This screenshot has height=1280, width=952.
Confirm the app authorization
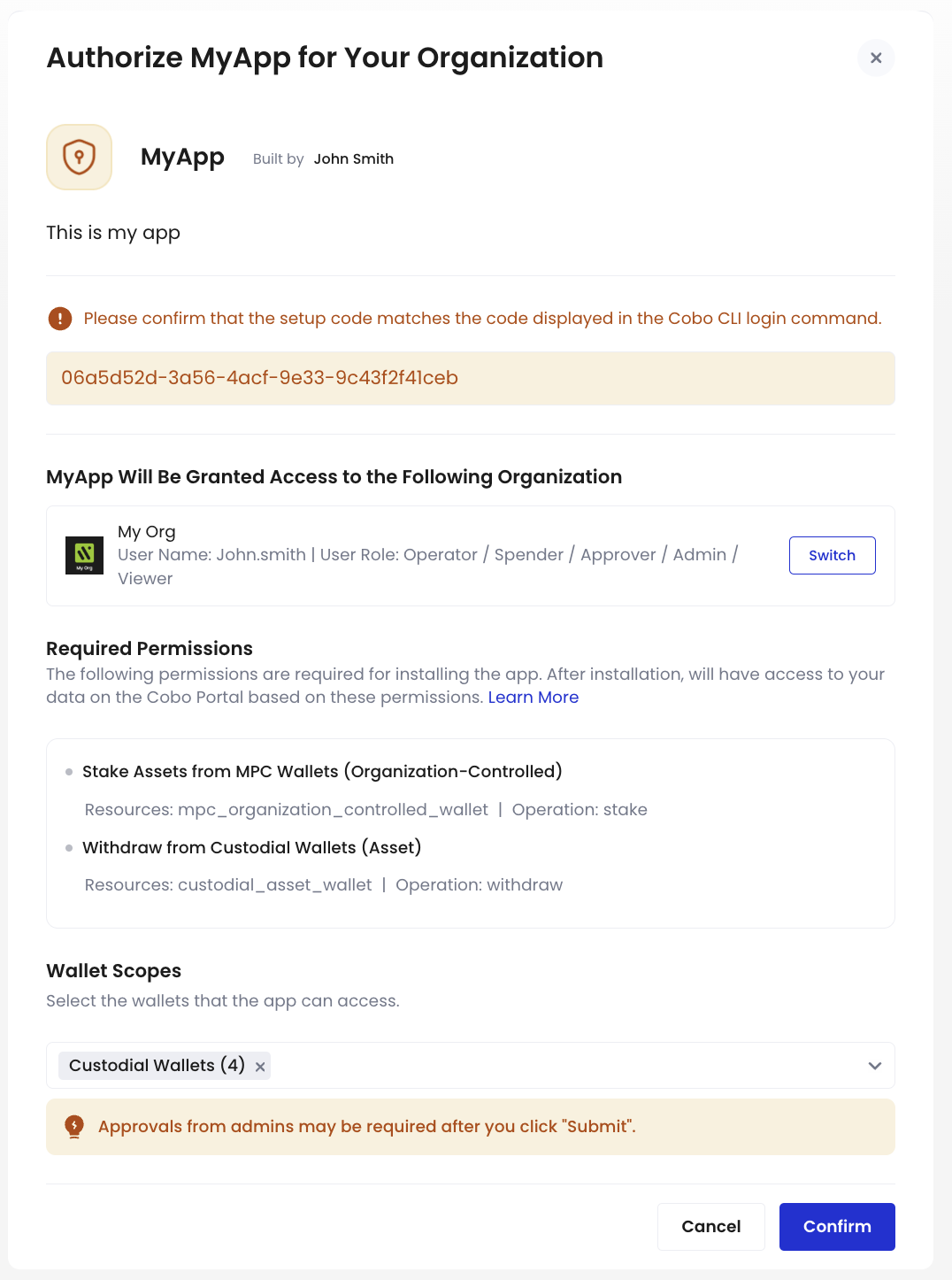[836, 1226]
